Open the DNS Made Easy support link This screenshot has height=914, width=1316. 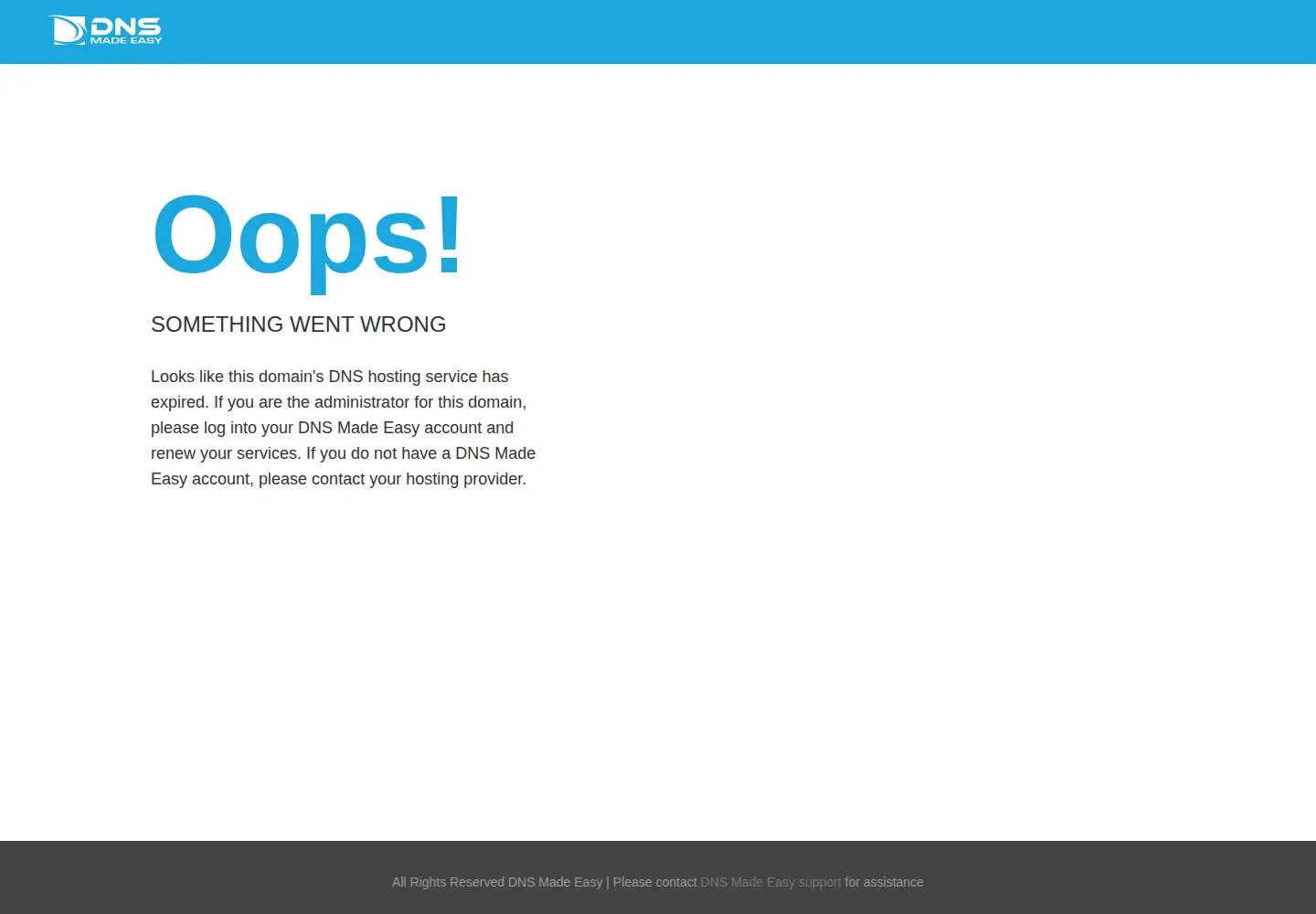coord(770,882)
